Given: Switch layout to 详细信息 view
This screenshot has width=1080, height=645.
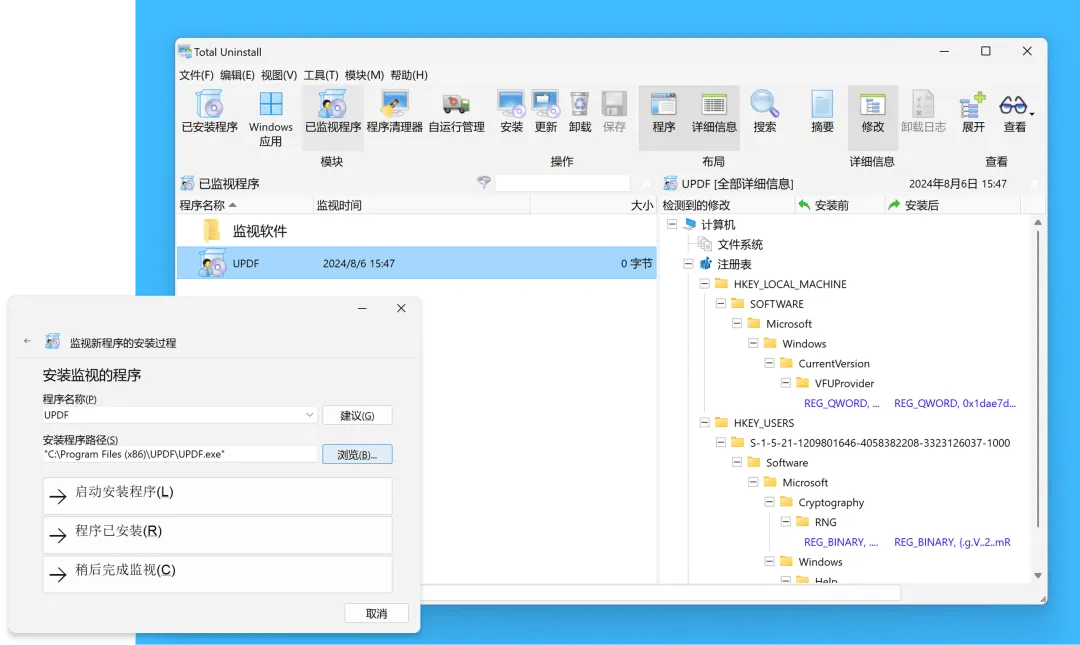Looking at the screenshot, I should (714, 112).
